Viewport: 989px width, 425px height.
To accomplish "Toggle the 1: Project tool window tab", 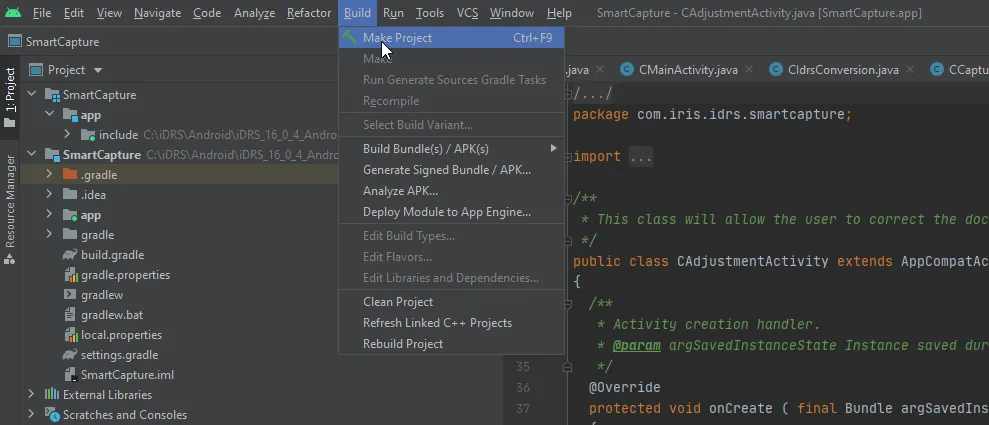I will tap(9, 98).
